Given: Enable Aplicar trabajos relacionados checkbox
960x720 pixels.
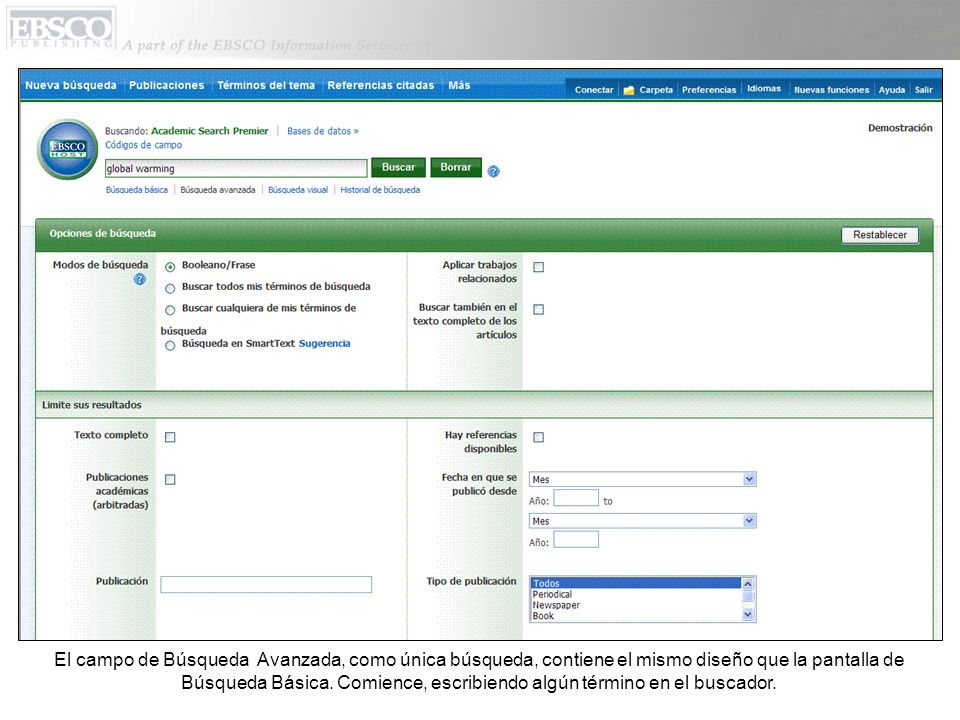Looking at the screenshot, I should (x=538, y=267).
